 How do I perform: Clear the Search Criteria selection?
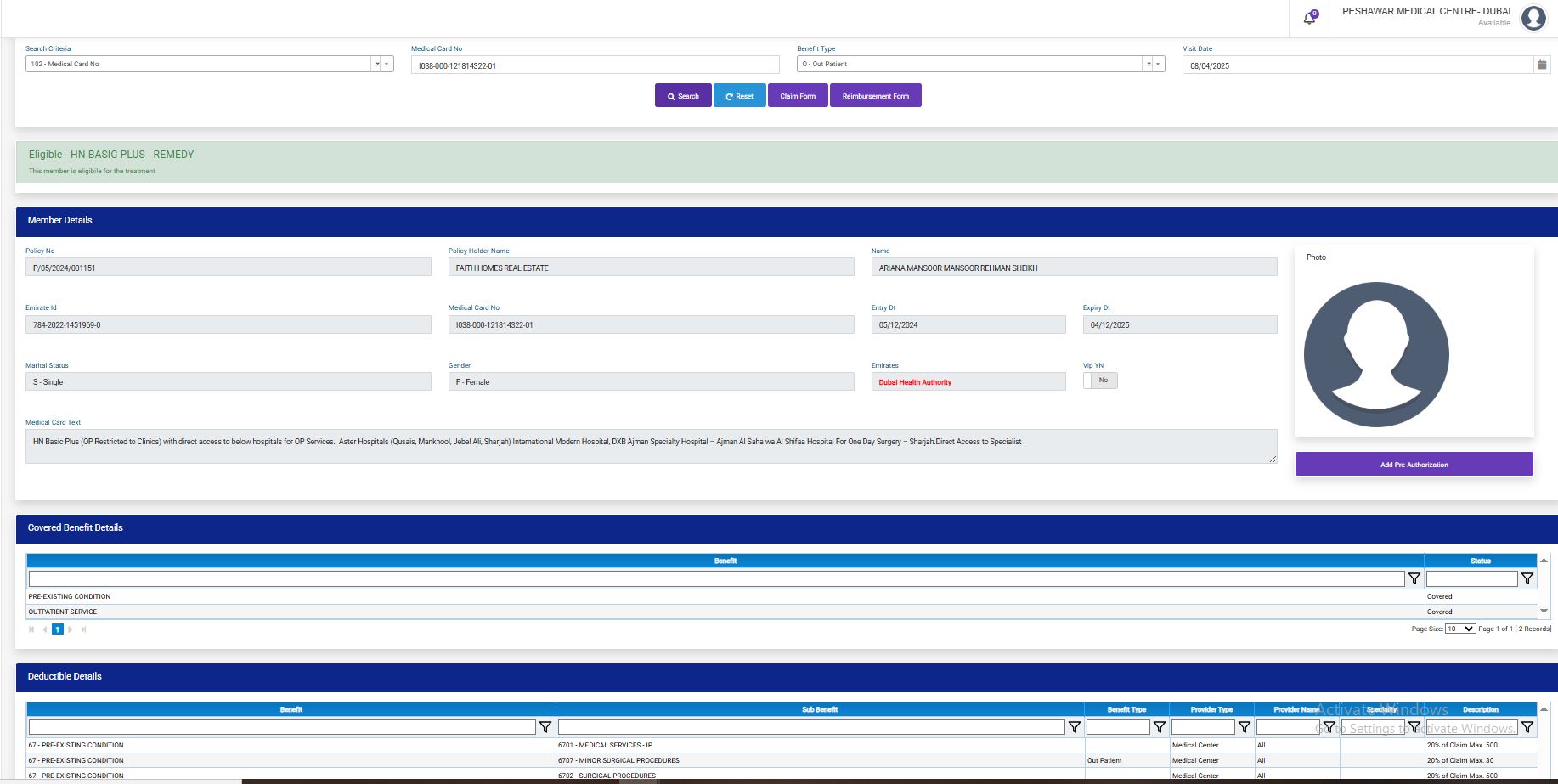[x=377, y=65]
